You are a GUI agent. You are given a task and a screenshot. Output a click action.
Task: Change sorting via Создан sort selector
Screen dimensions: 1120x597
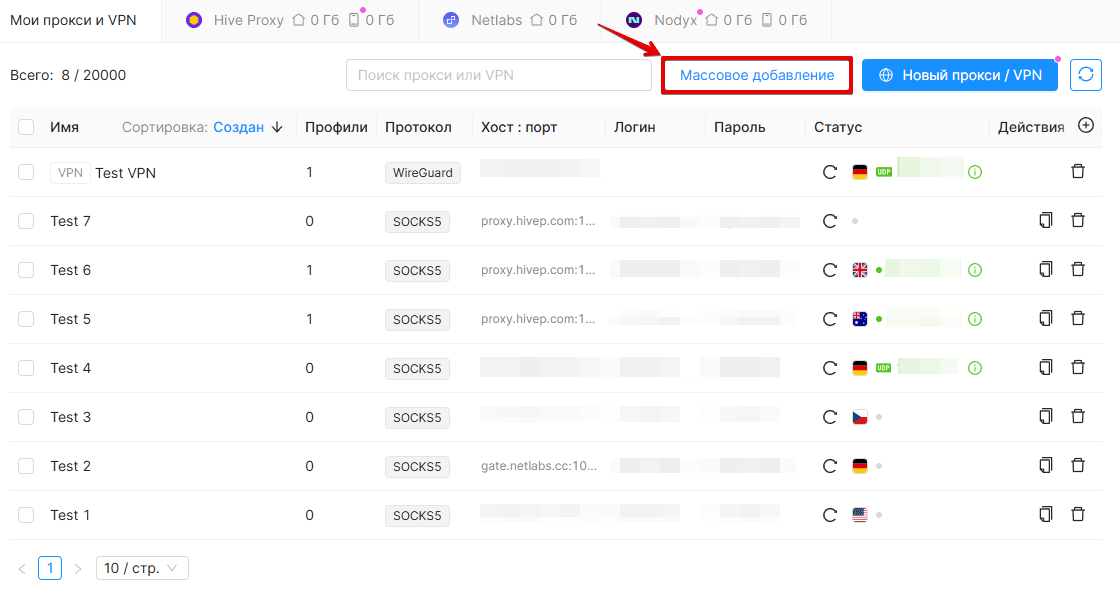tap(239, 127)
